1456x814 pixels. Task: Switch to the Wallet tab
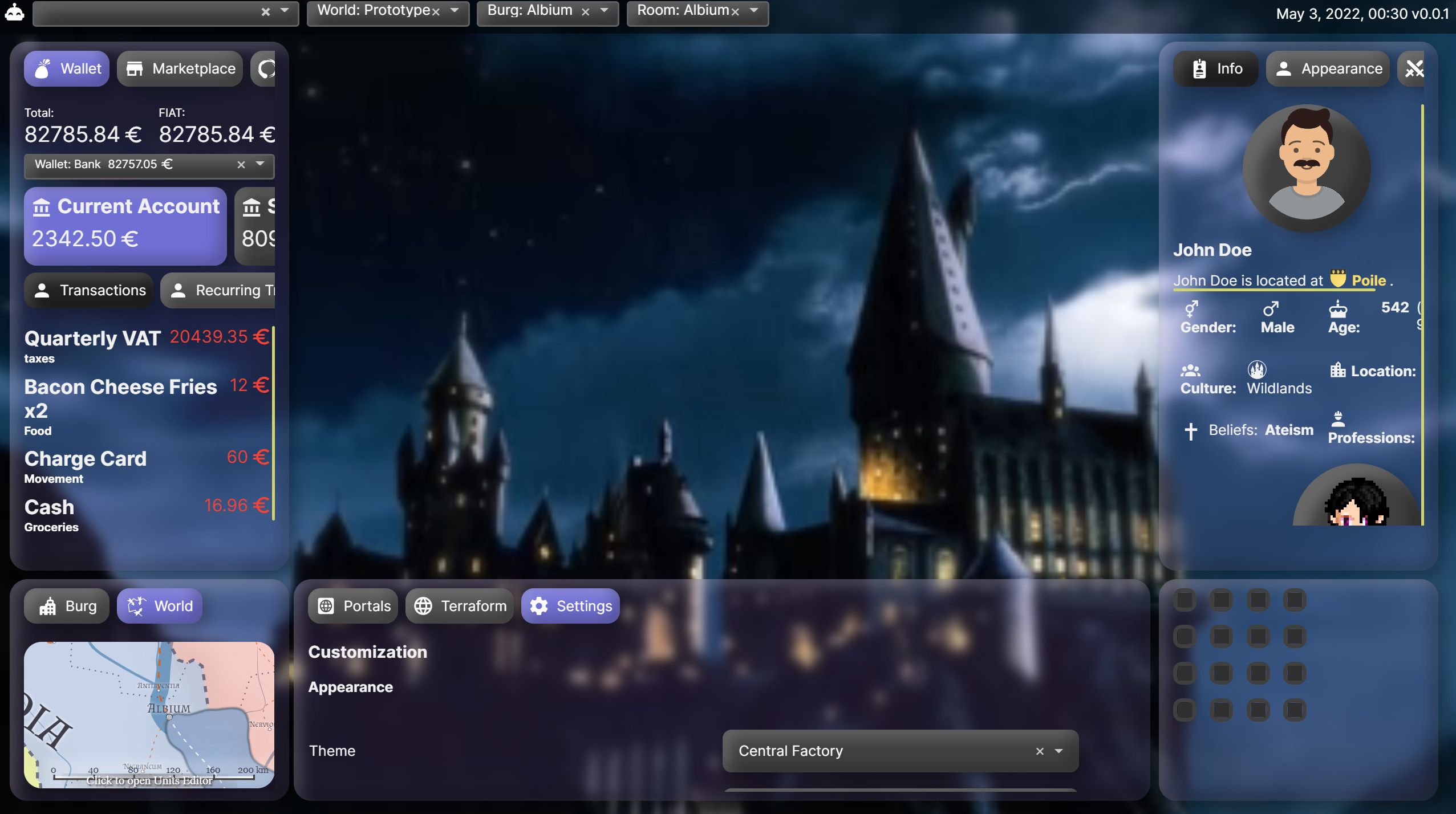(x=67, y=69)
